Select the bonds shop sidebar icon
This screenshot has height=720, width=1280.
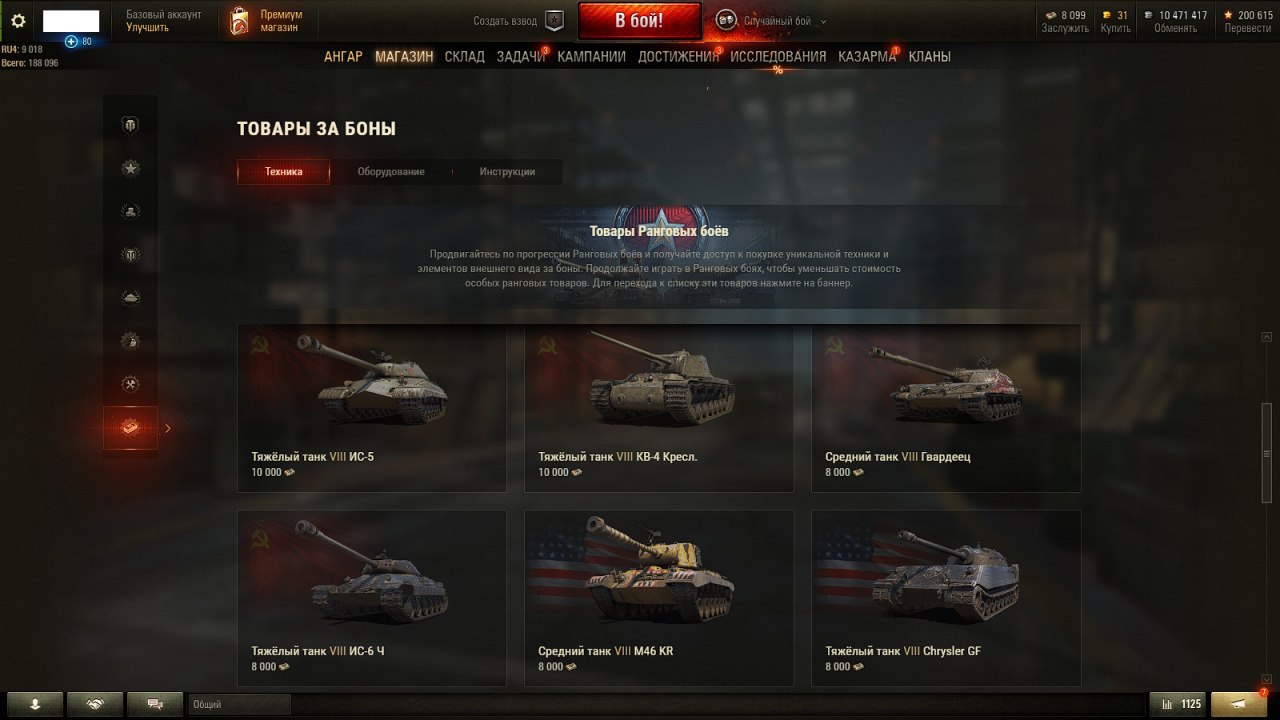pyautogui.click(x=130, y=427)
